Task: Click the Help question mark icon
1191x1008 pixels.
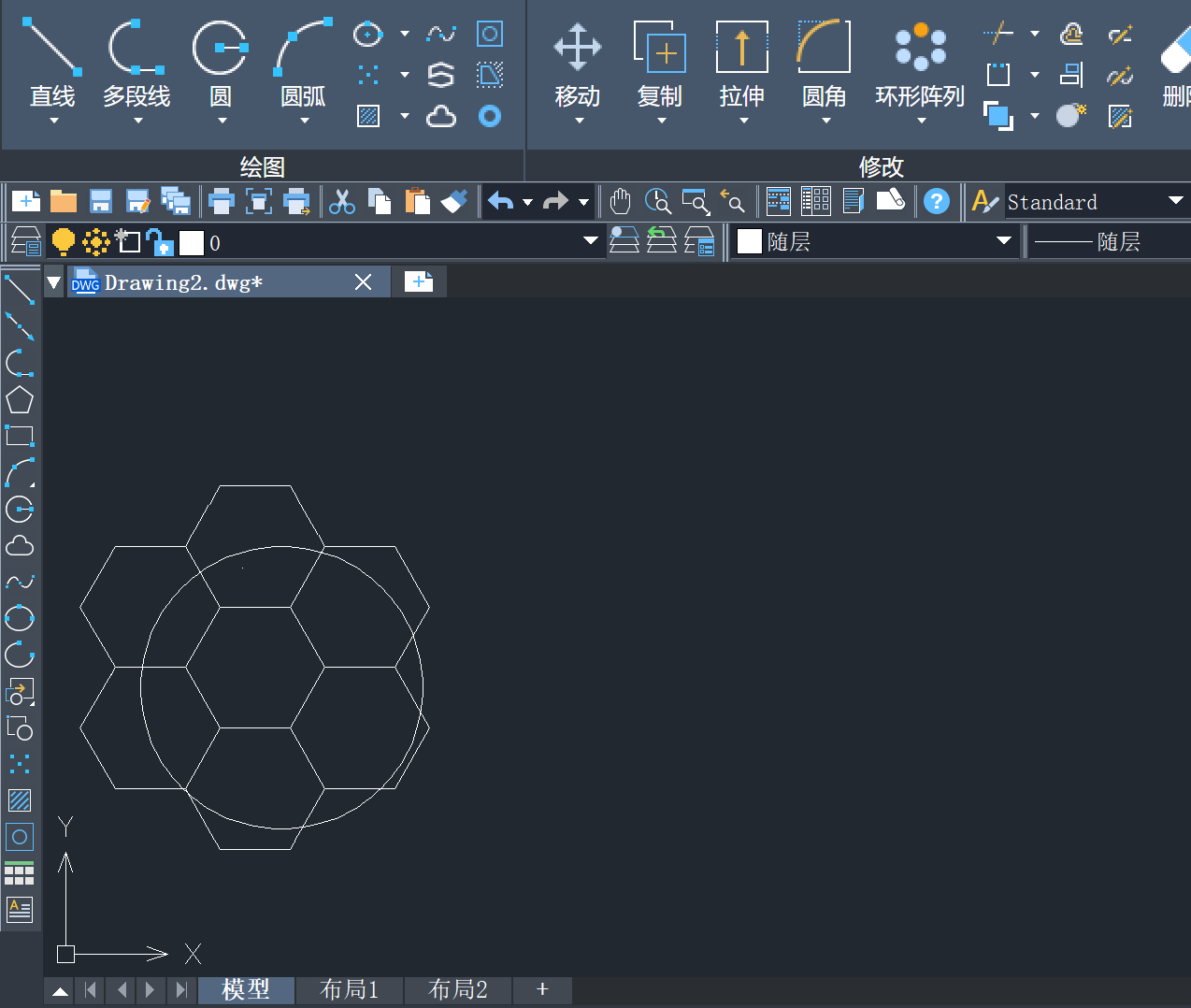Action: (x=937, y=201)
